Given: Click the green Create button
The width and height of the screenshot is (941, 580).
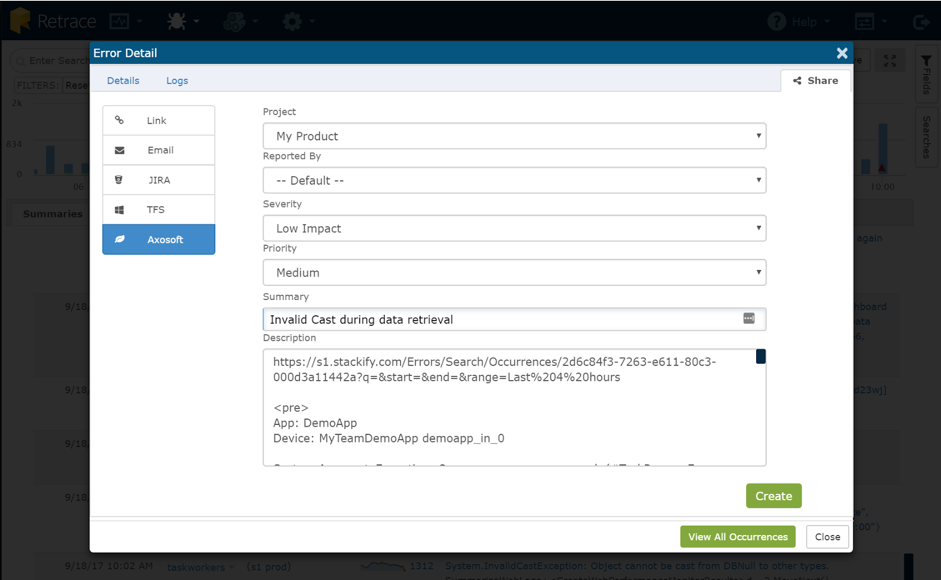Looking at the screenshot, I should coord(773,496).
